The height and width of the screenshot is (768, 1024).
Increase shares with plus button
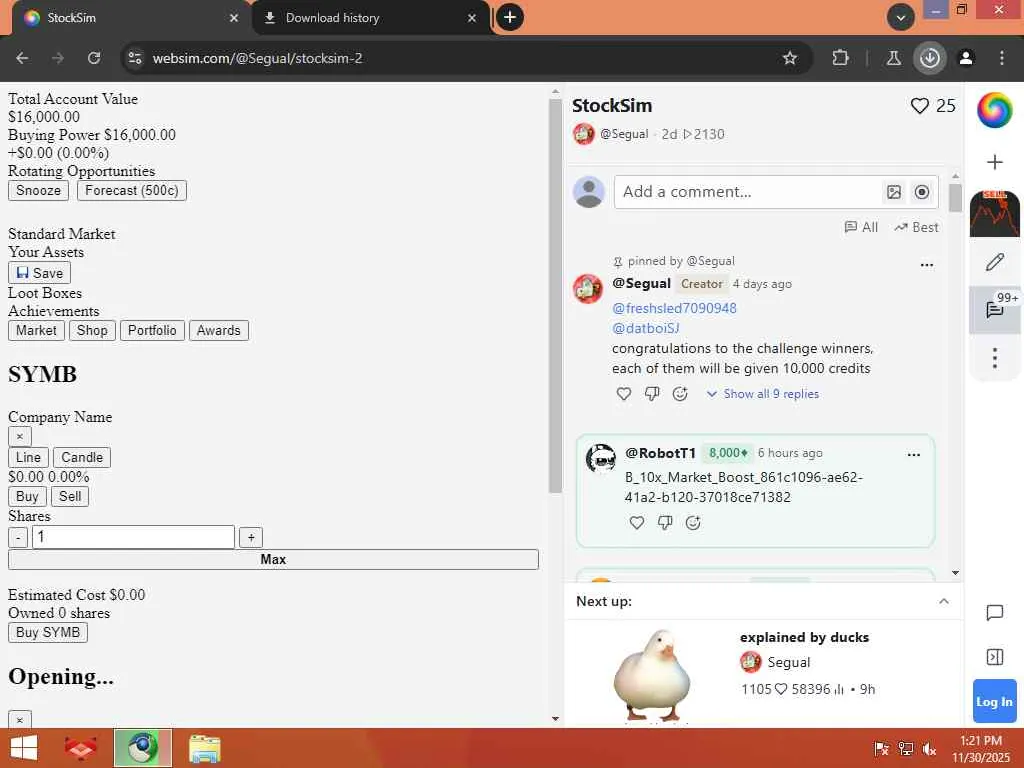pyautogui.click(x=251, y=537)
